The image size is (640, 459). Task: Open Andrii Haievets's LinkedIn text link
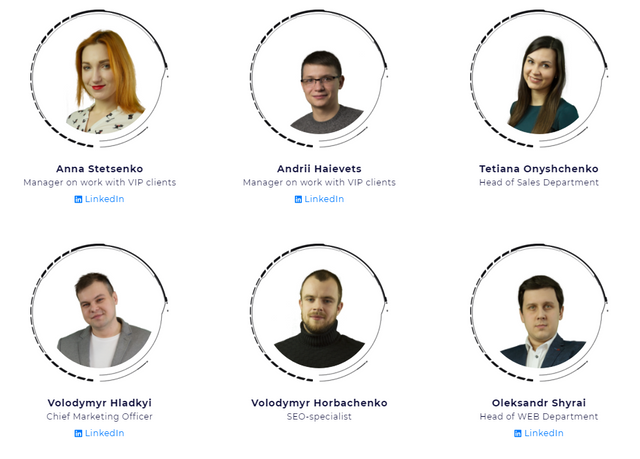click(x=324, y=199)
